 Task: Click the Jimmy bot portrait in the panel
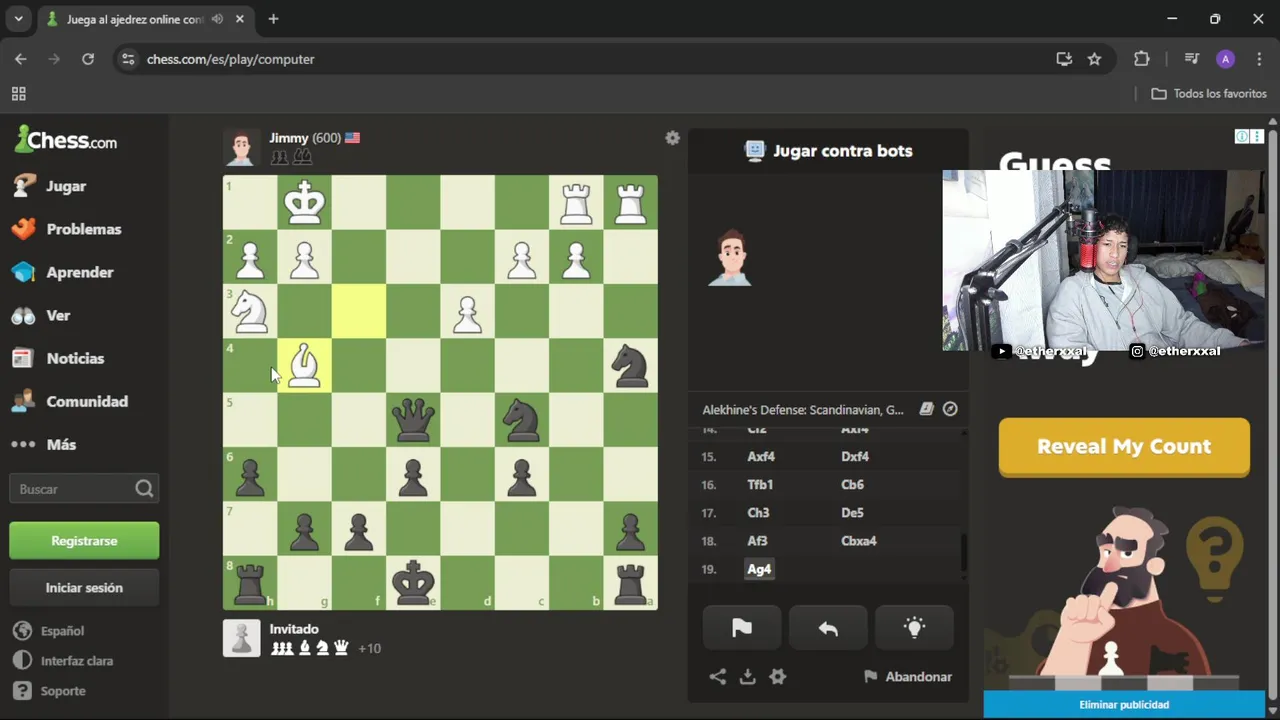click(x=729, y=257)
